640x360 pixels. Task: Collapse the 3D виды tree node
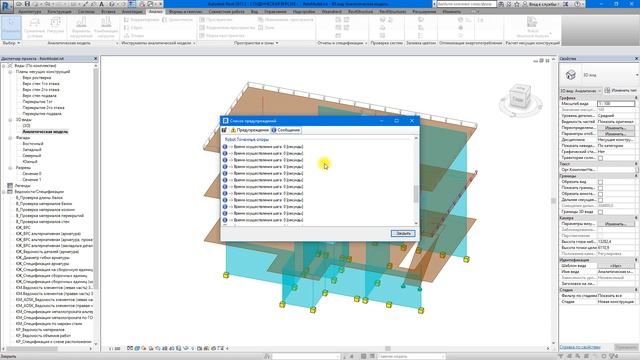click(x=10, y=120)
